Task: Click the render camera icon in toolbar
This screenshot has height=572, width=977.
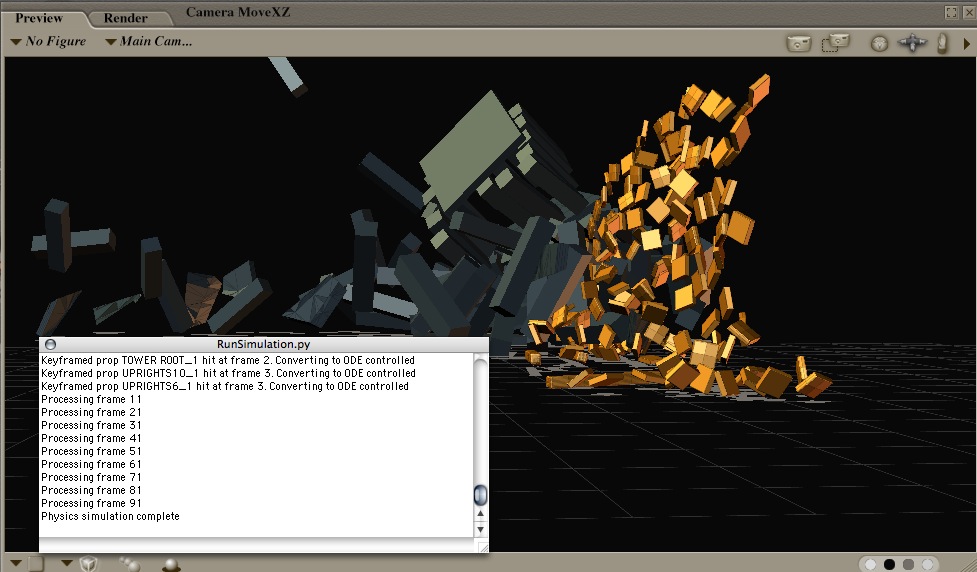Action: point(799,44)
